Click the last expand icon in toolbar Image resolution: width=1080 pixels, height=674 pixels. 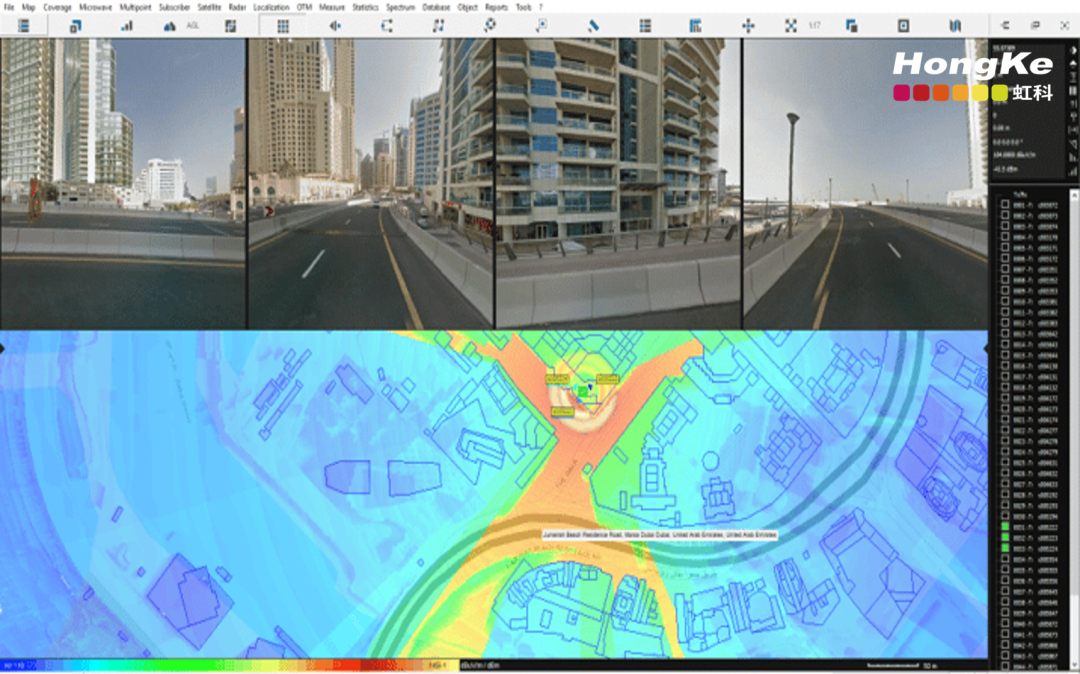click(x=1065, y=25)
